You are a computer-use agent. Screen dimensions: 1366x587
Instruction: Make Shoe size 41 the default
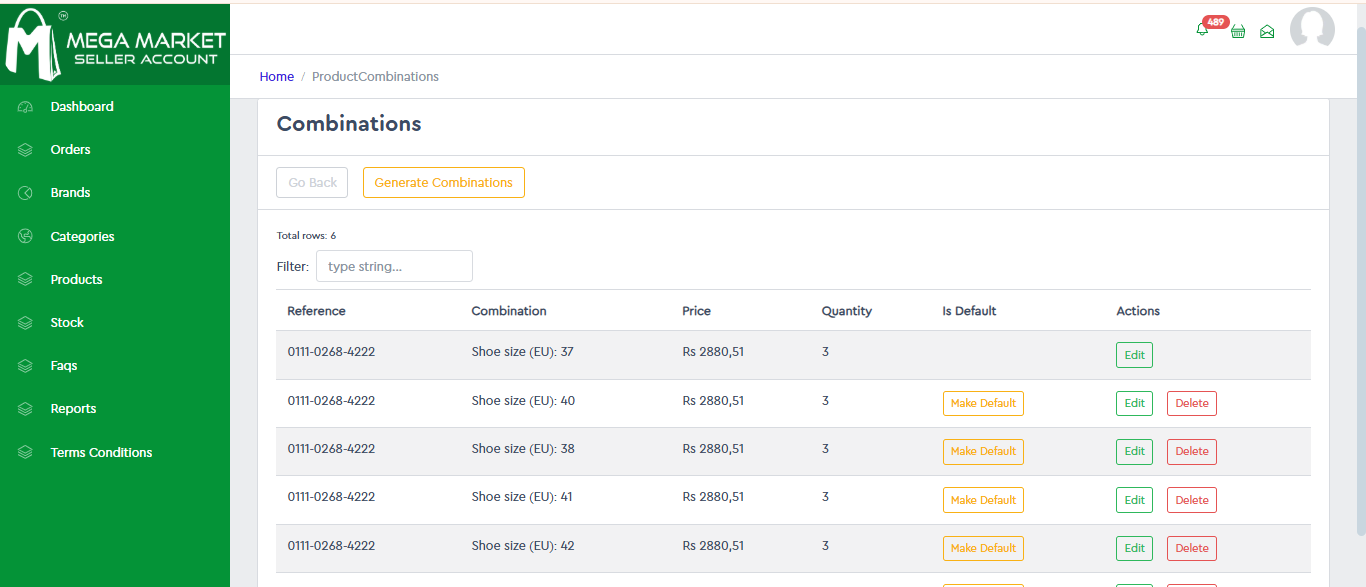[983, 500]
